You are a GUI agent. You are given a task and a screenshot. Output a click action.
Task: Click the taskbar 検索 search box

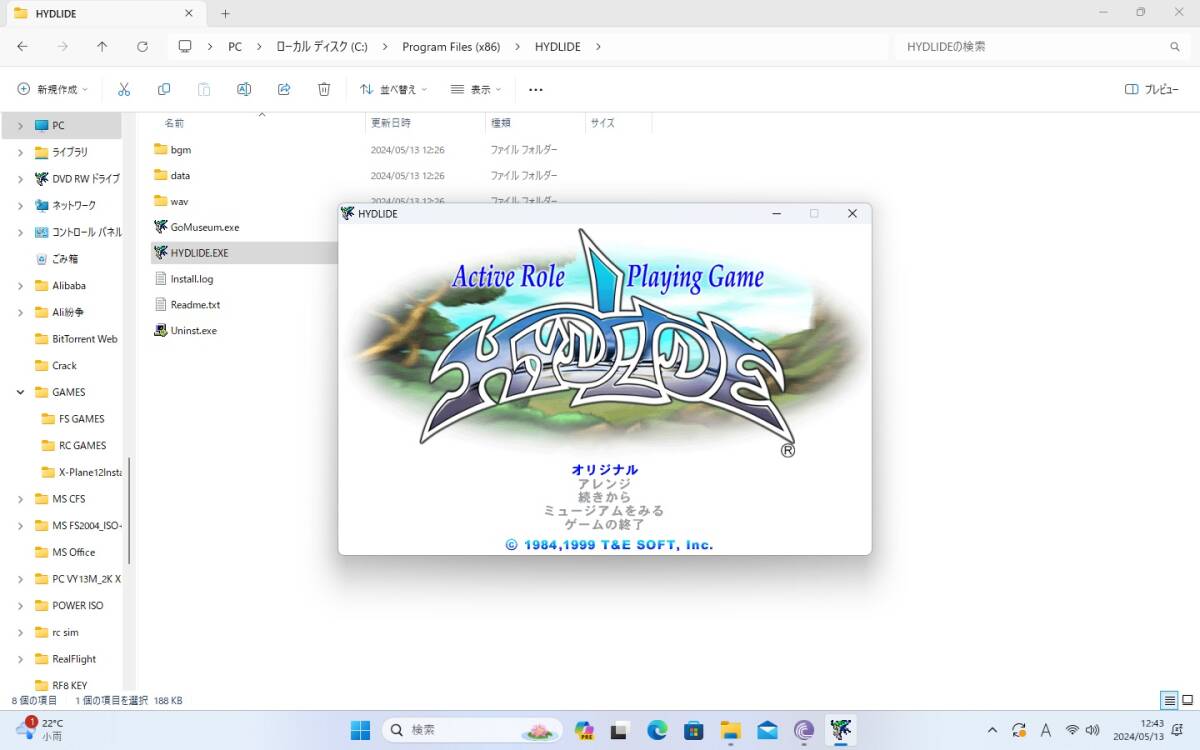click(471, 730)
